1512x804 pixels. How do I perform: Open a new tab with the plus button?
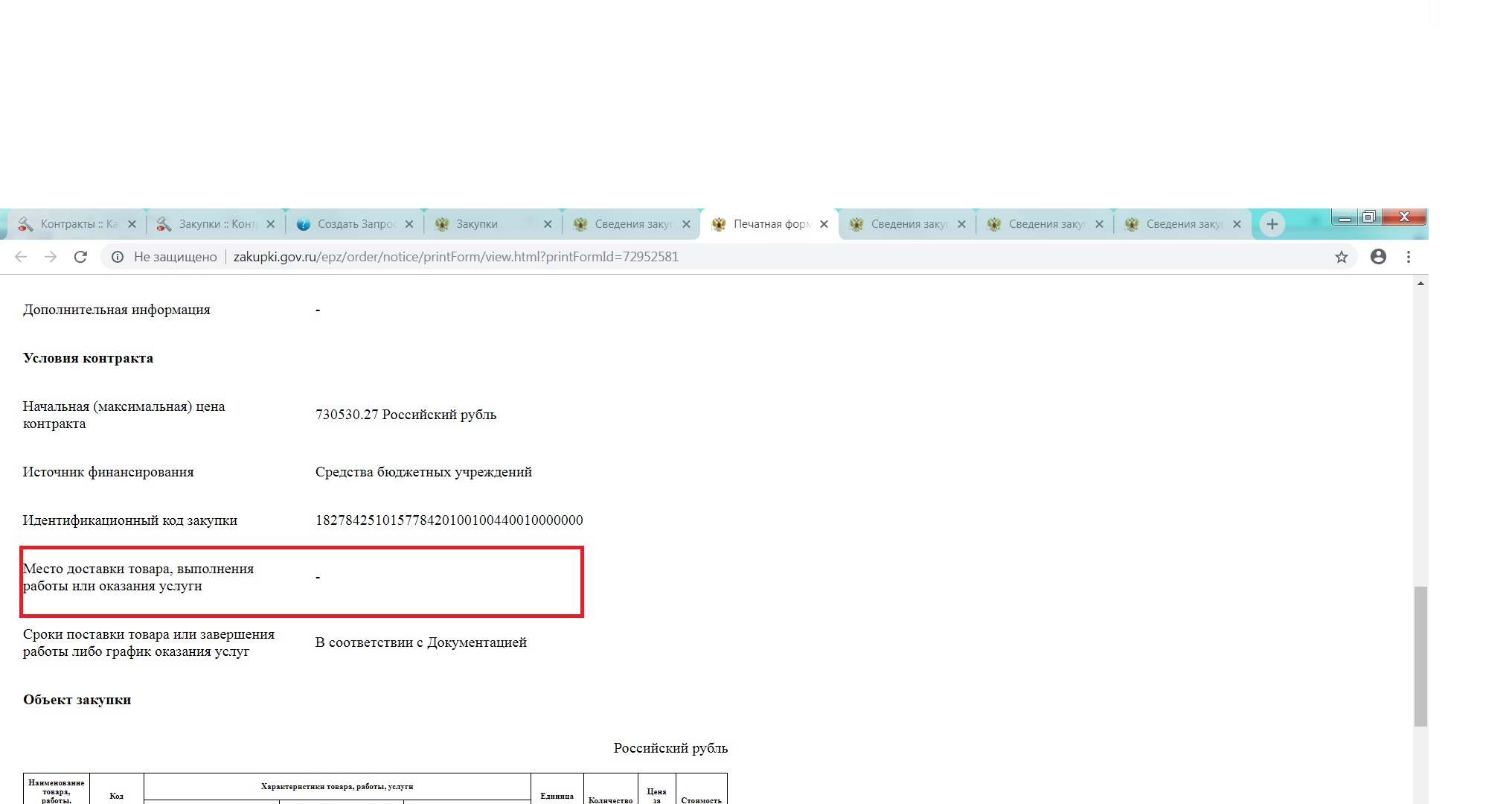click(1272, 224)
